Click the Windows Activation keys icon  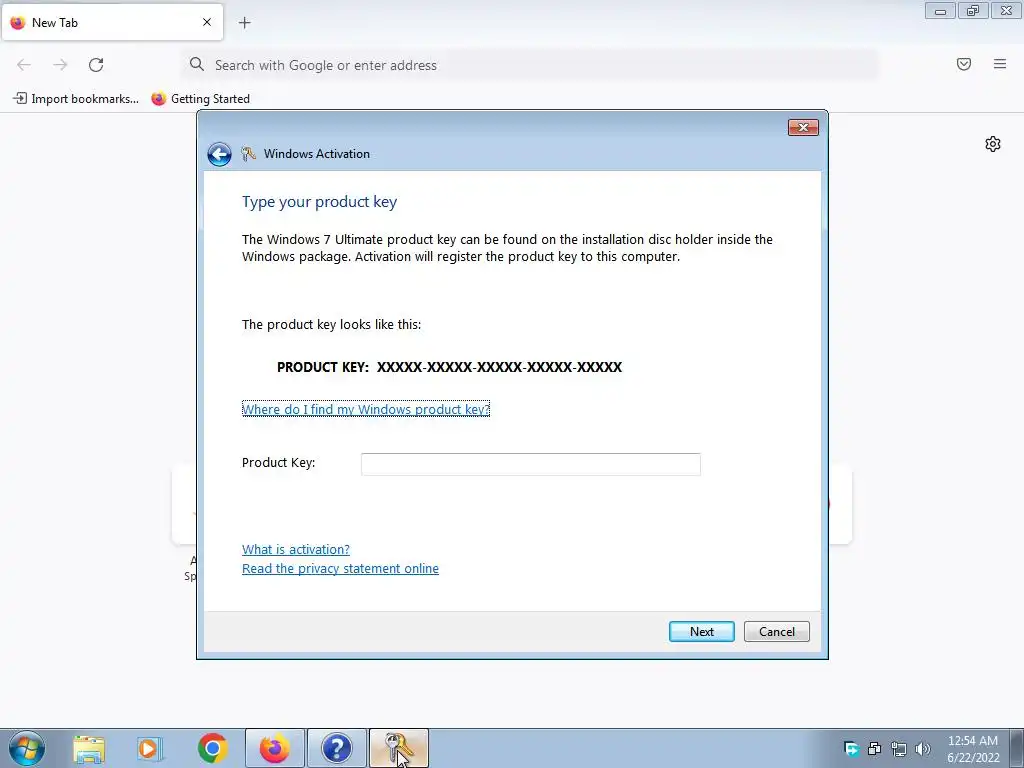click(x=248, y=153)
